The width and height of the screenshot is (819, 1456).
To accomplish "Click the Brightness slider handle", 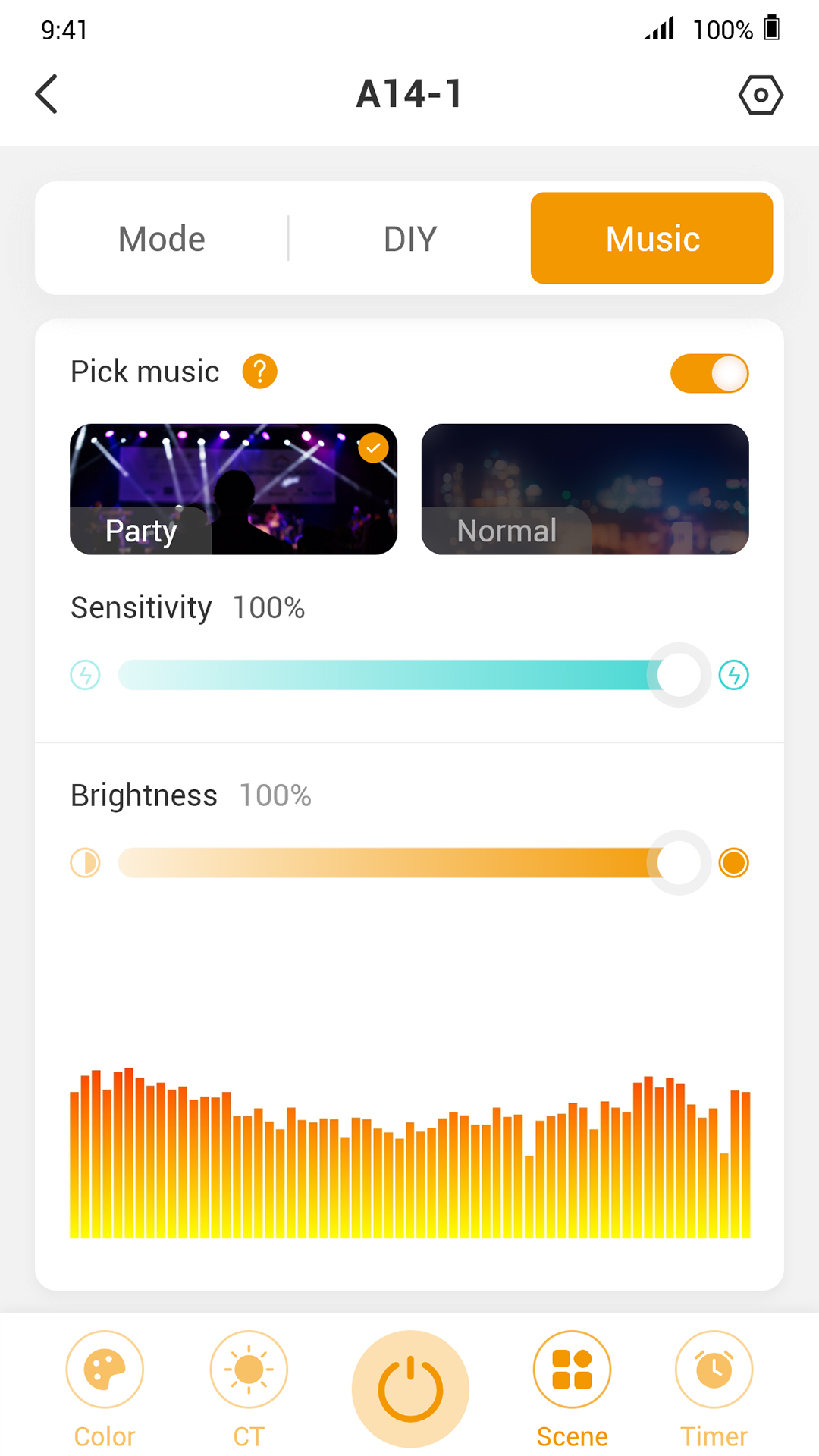I will tap(679, 863).
